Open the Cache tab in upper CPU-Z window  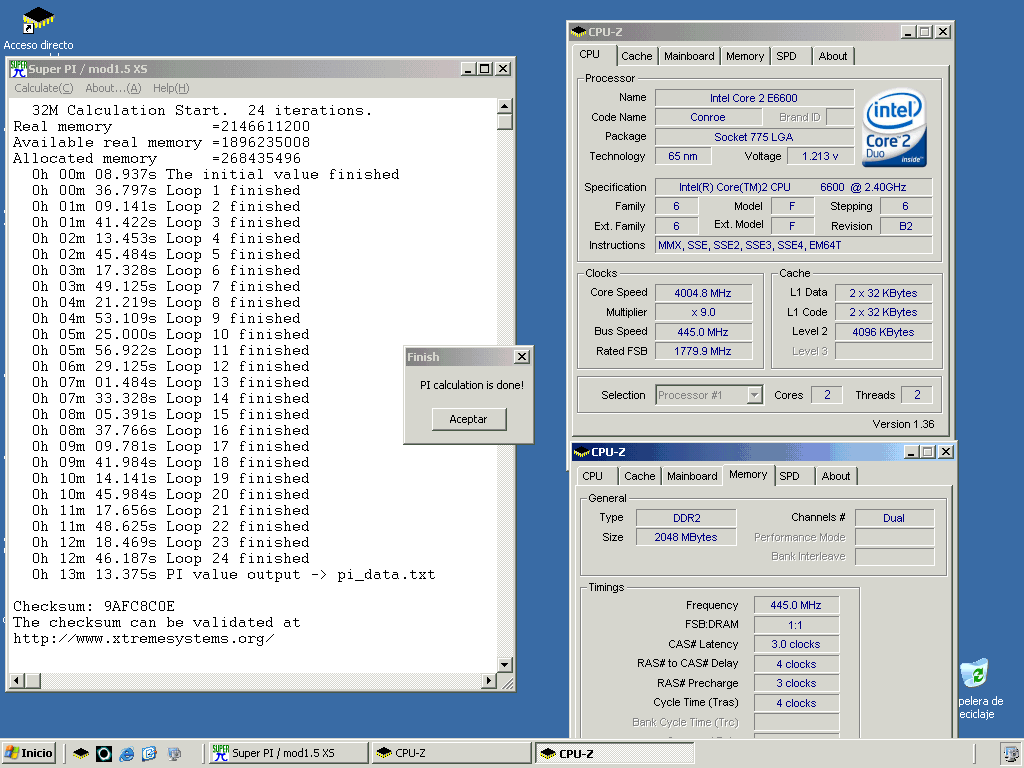pyautogui.click(x=636, y=56)
